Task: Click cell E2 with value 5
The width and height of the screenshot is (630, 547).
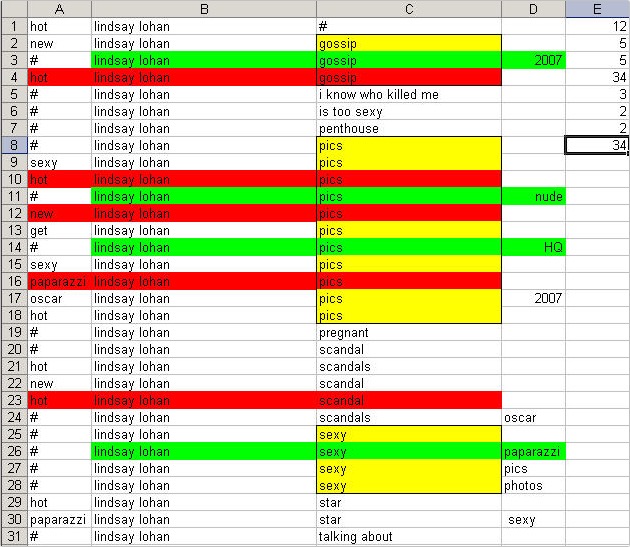Action: 597,43
